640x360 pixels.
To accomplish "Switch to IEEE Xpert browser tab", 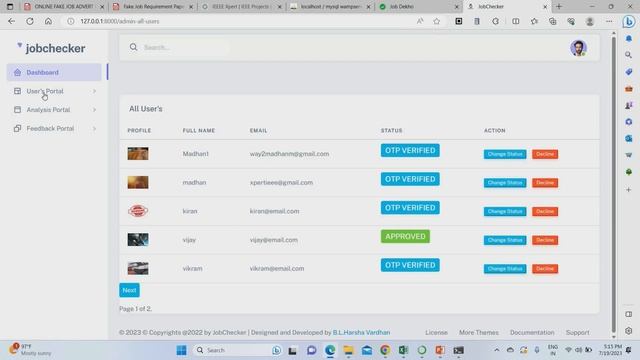I will [x=241, y=7].
